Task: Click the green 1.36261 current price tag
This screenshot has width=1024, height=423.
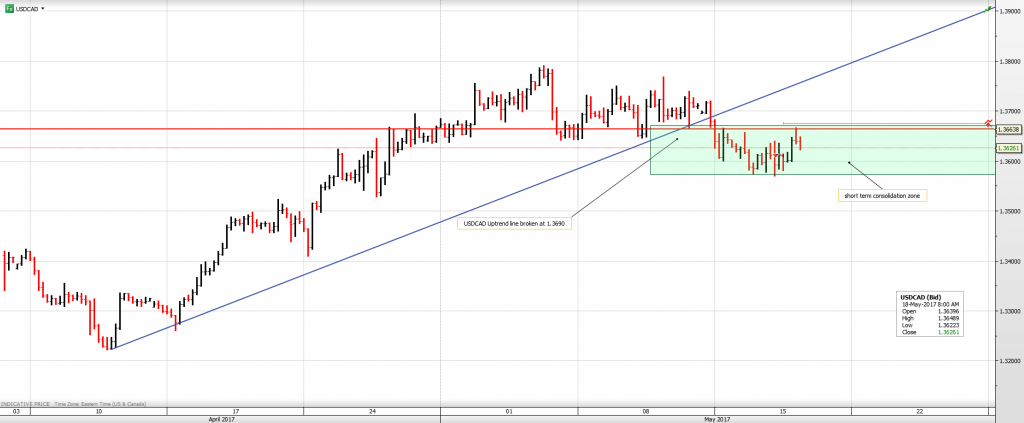Action: click(x=1008, y=148)
